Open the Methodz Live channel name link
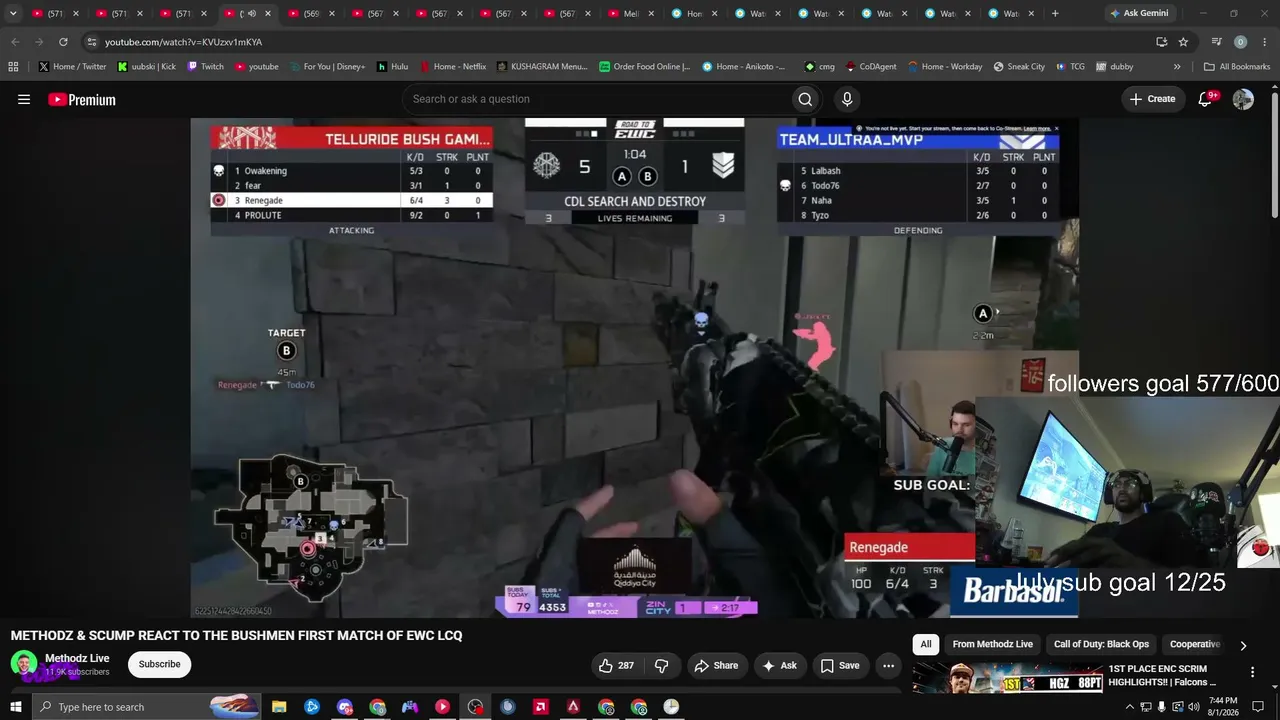Image resolution: width=1280 pixels, height=720 pixels. point(77,658)
